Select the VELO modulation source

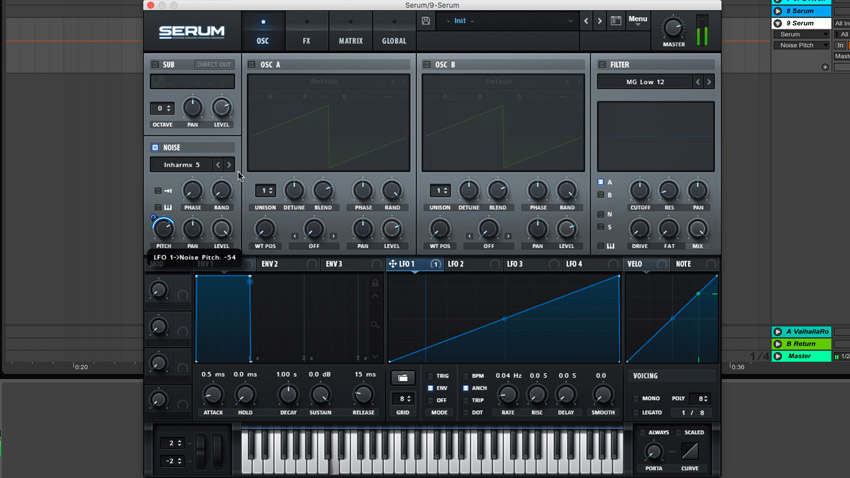[x=635, y=264]
